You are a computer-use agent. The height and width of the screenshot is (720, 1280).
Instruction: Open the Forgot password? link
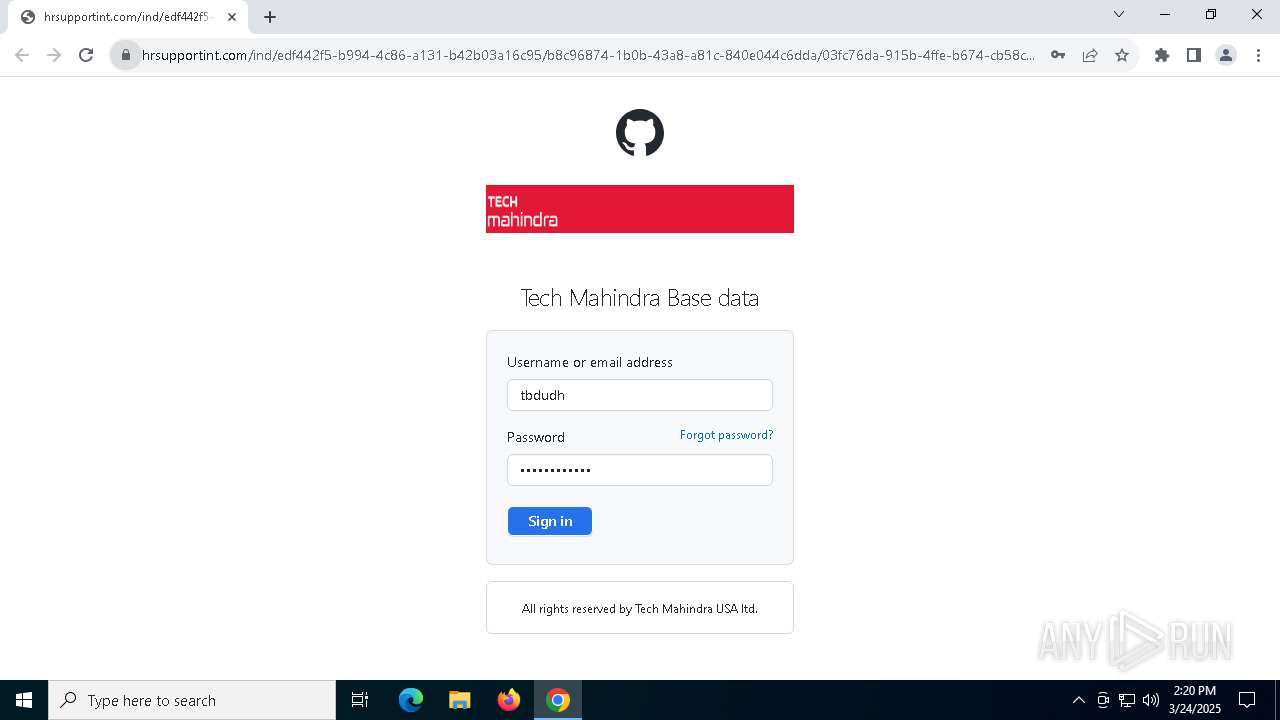[726, 435]
